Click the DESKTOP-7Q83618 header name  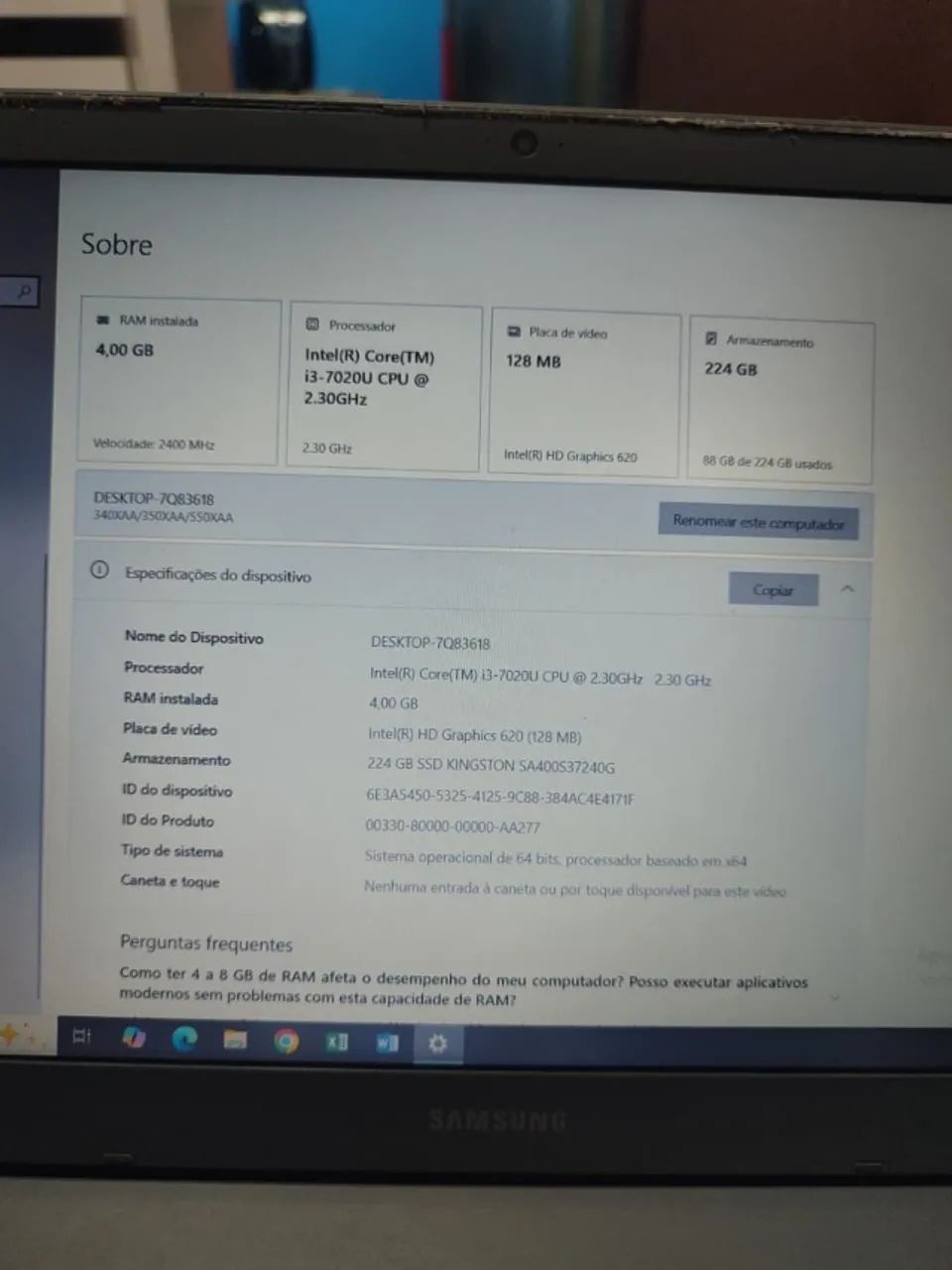click(154, 498)
